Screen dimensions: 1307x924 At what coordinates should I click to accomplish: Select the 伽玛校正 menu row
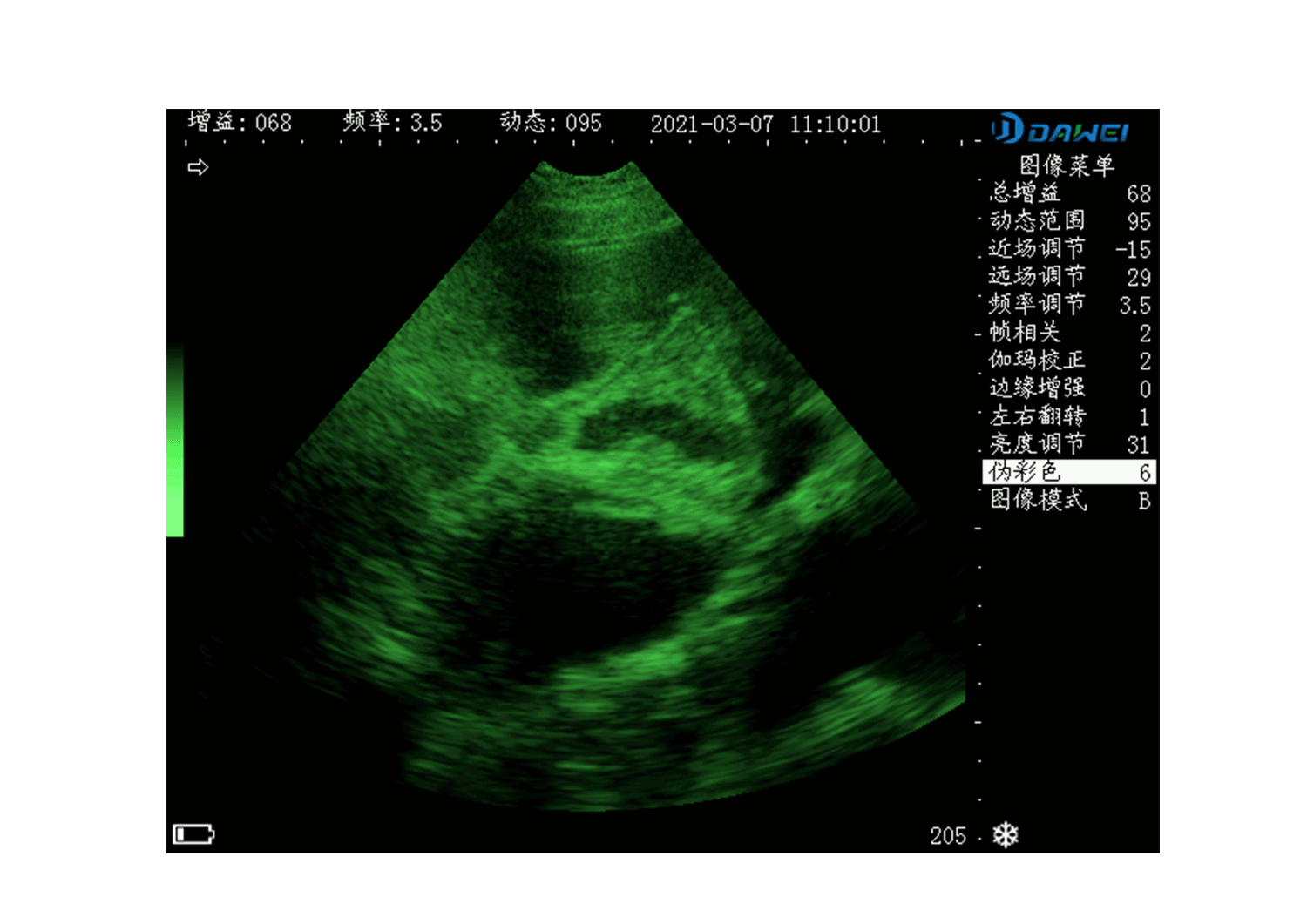click(x=1069, y=361)
